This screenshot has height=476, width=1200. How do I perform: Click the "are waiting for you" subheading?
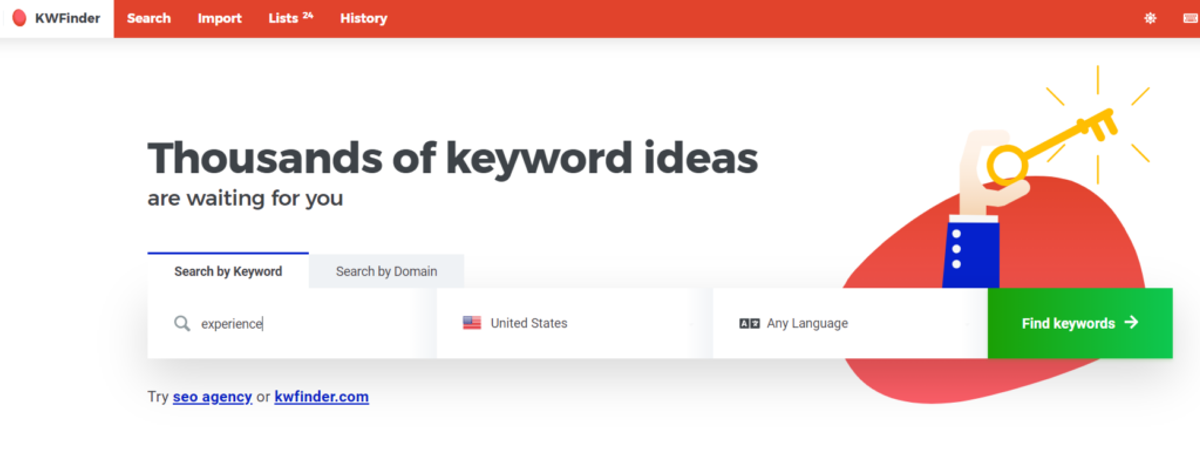245,198
